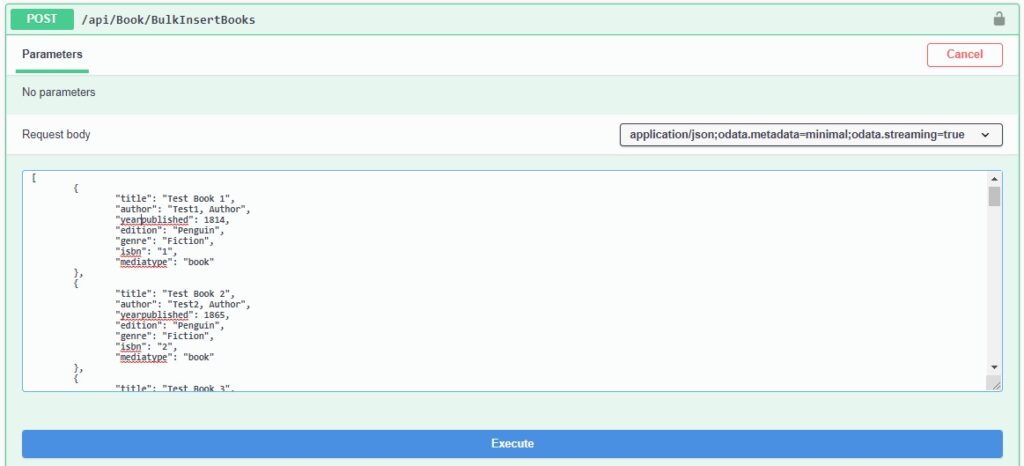Screen dimensions: 1024x466
Task: Click the textarea scroll up arrow
Action: click(x=994, y=178)
